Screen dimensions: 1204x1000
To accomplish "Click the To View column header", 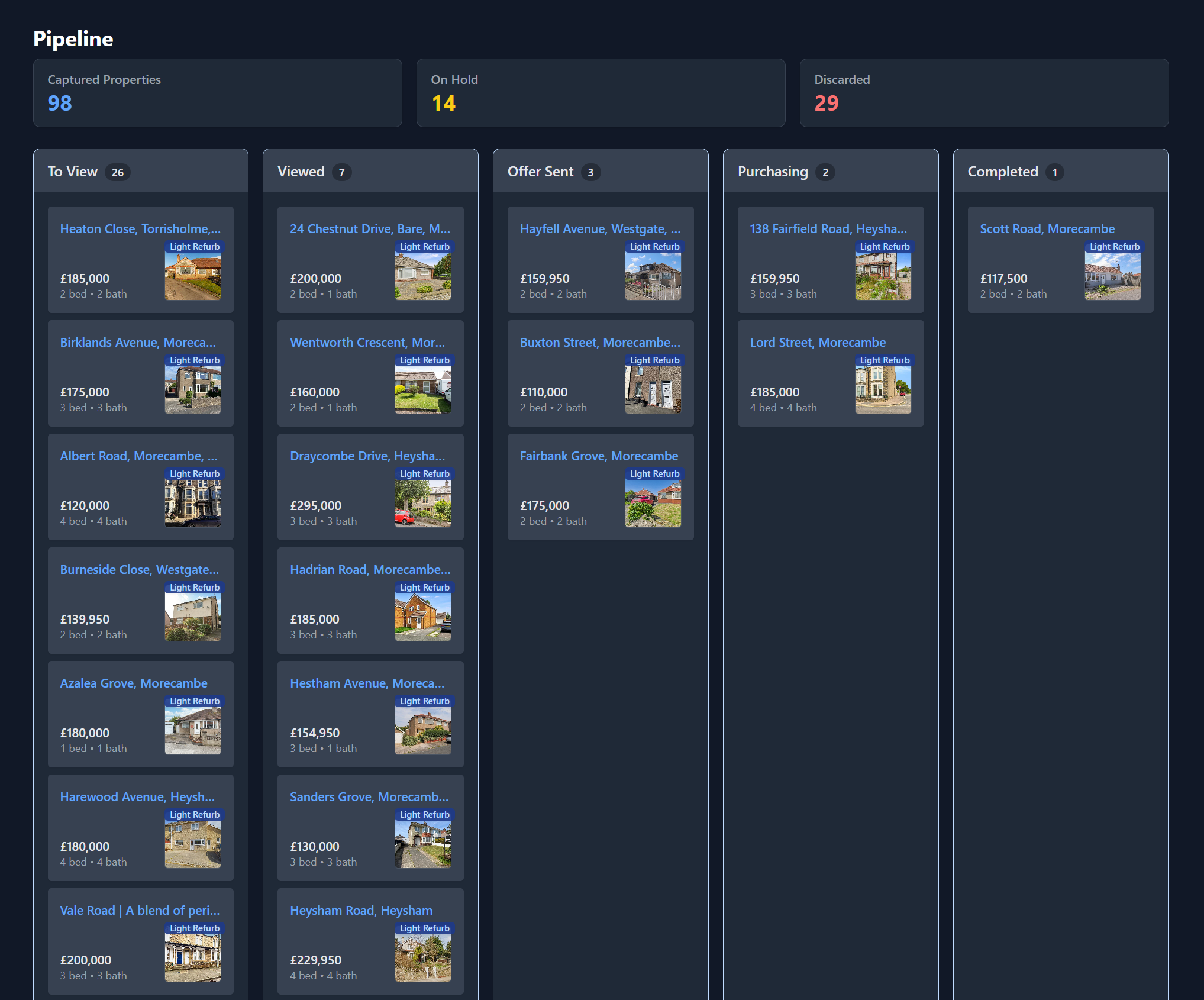I will (71, 172).
